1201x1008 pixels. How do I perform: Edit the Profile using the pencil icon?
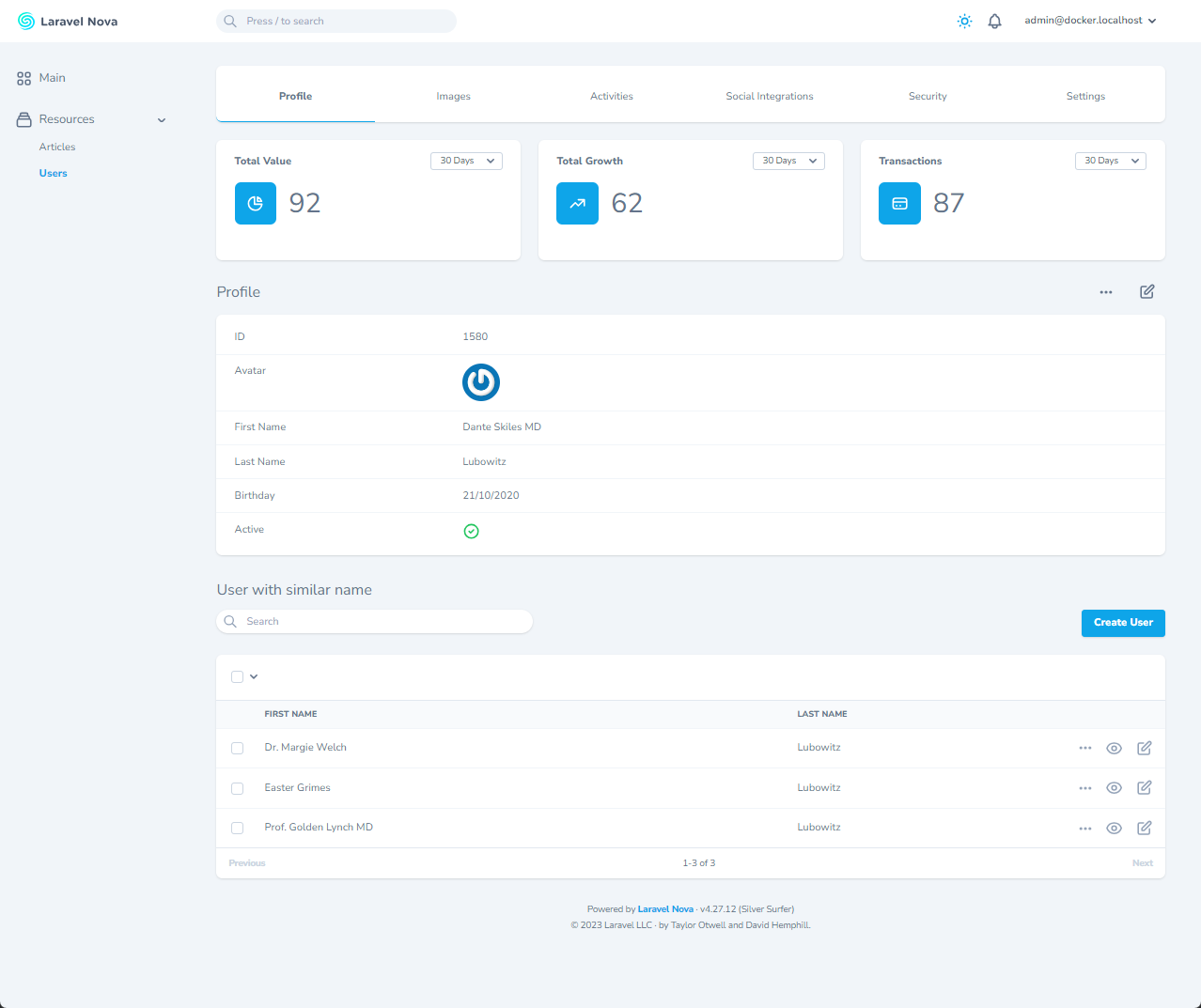[1146, 291]
